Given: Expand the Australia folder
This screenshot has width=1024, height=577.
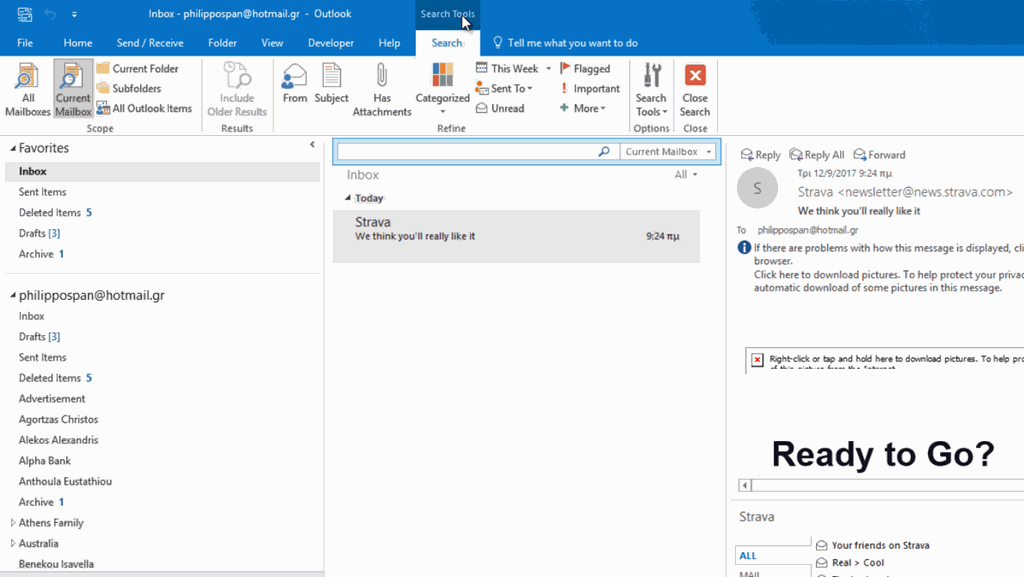Looking at the screenshot, I should (12, 543).
